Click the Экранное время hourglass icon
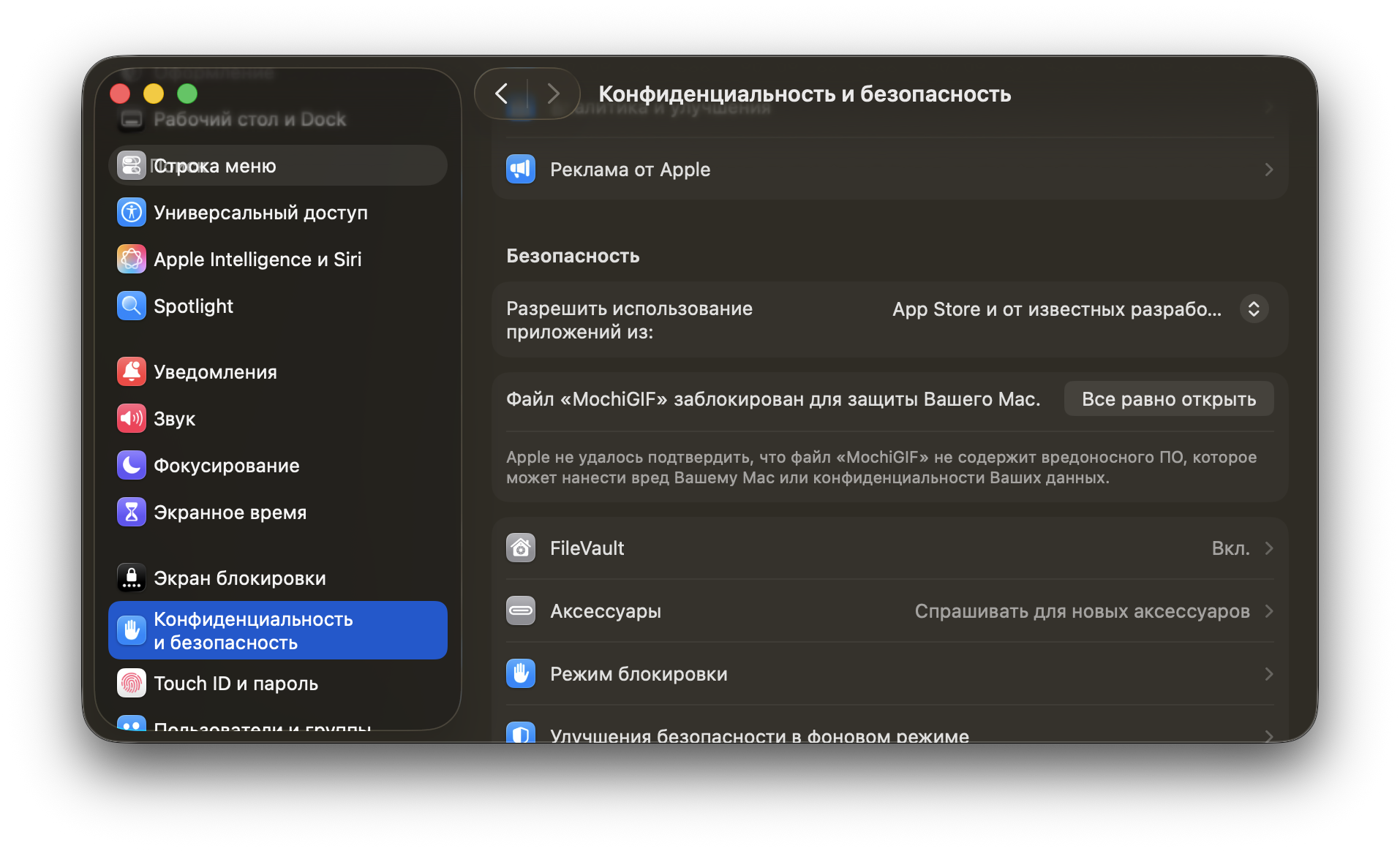The height and width of the screenshot is (851, 1400). [132, 513]
